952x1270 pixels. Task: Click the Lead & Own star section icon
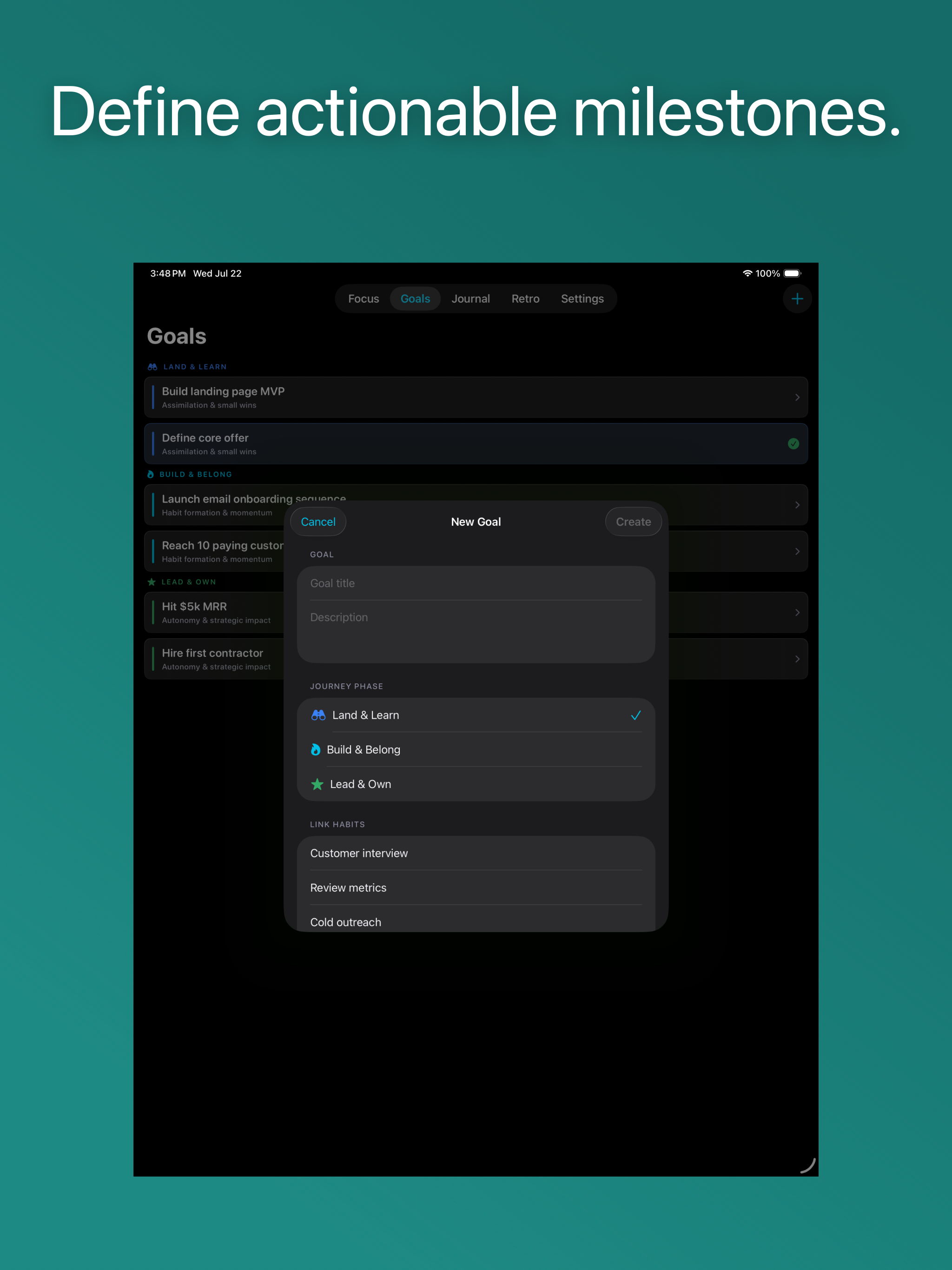152,582
